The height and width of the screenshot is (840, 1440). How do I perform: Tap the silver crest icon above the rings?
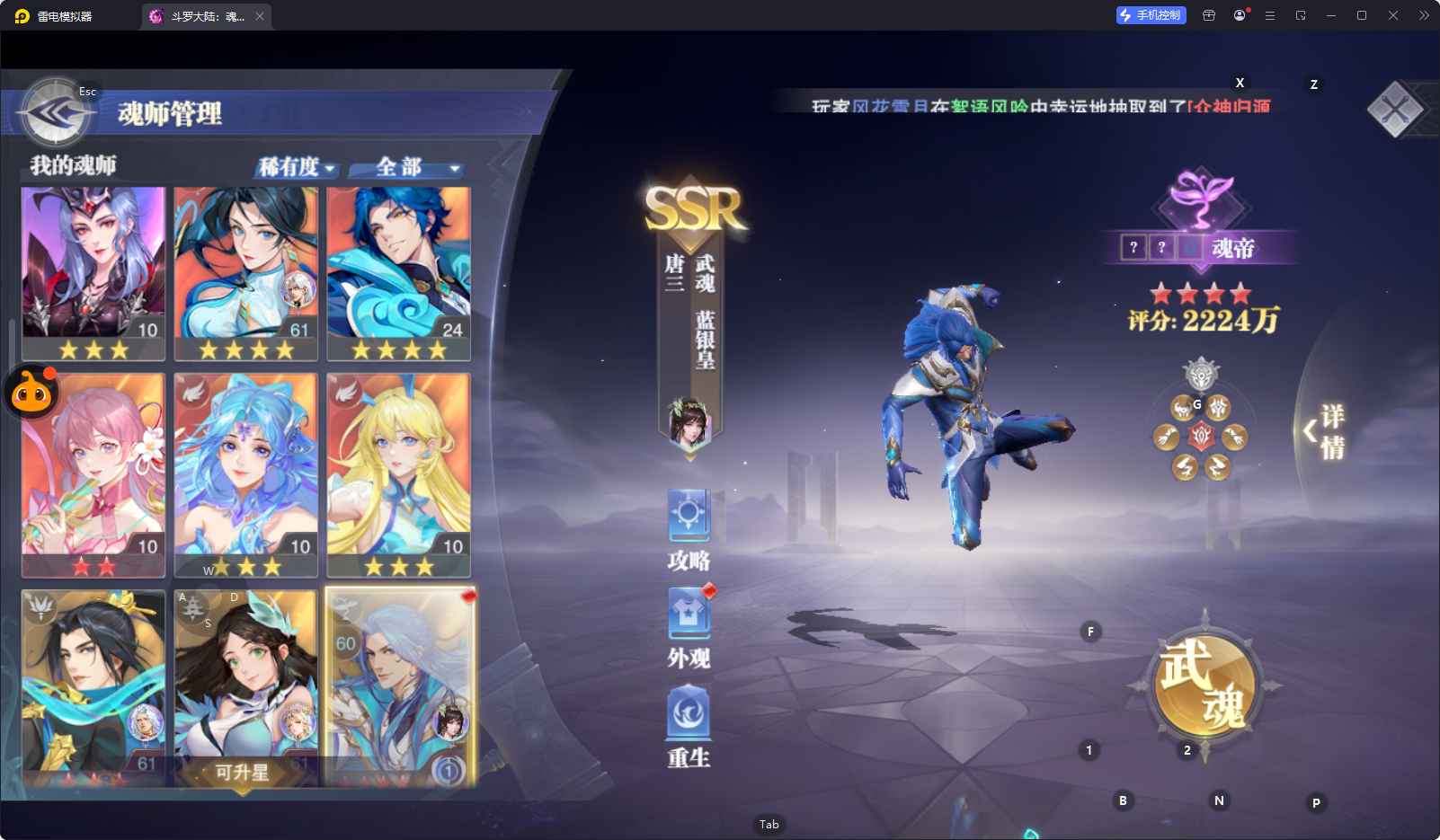[x=1201, y=374]
